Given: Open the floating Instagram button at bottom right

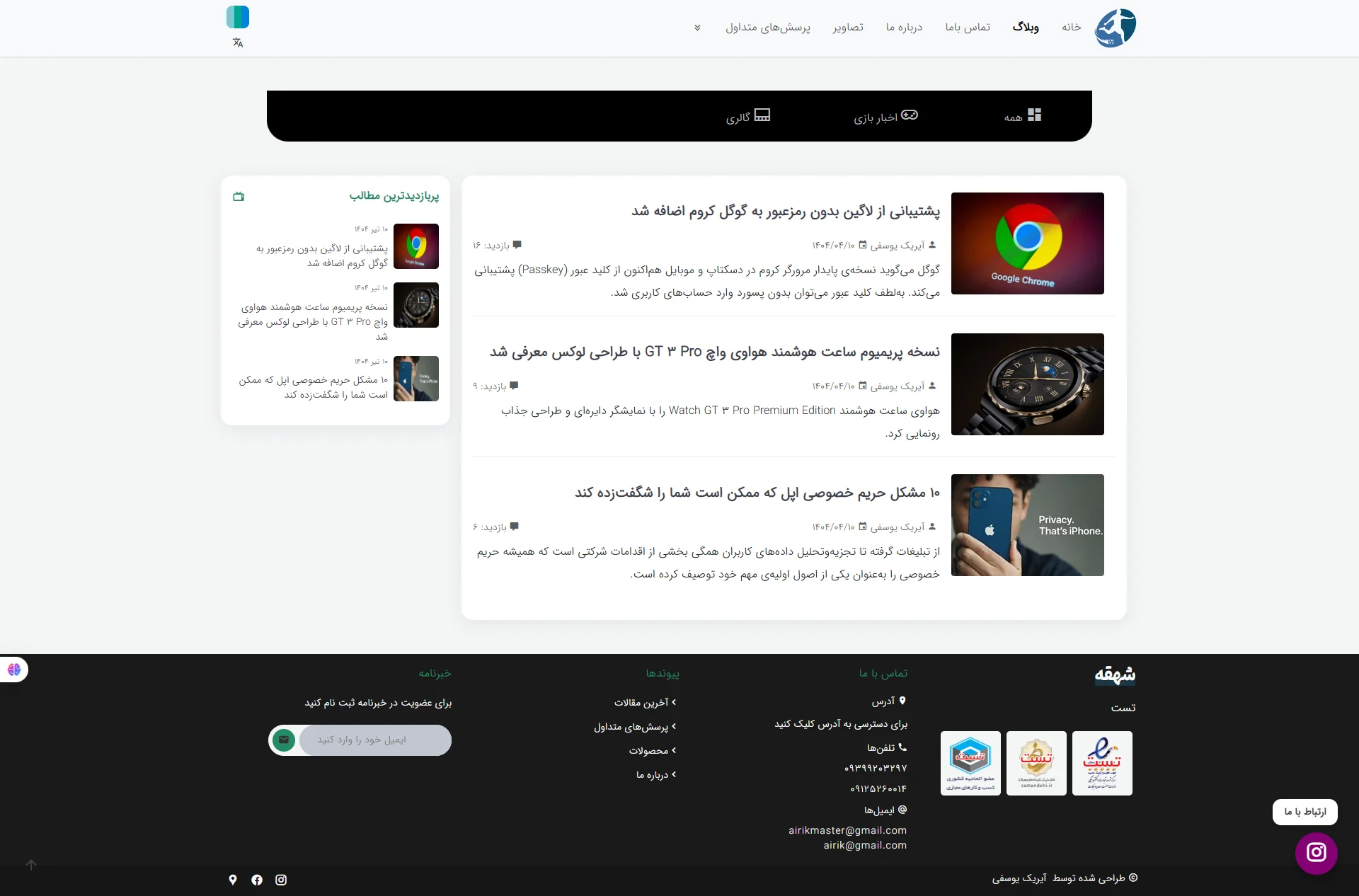Looking at the screenshot, I should click(1315, 853).
